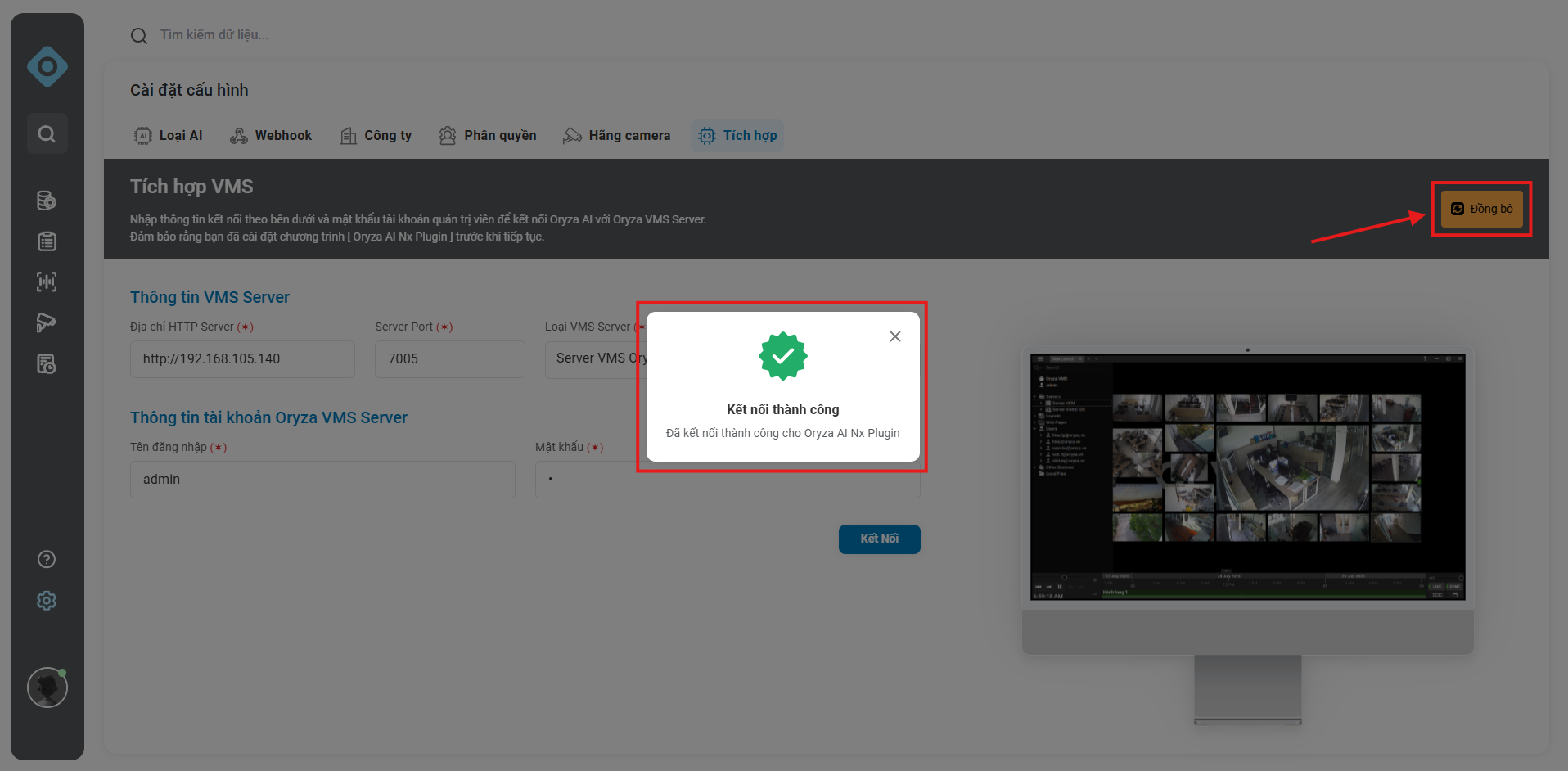
Task: Click the Tìm kiếm dữ liệu search box
Action: pyautogui.click(x=214, y=35)
